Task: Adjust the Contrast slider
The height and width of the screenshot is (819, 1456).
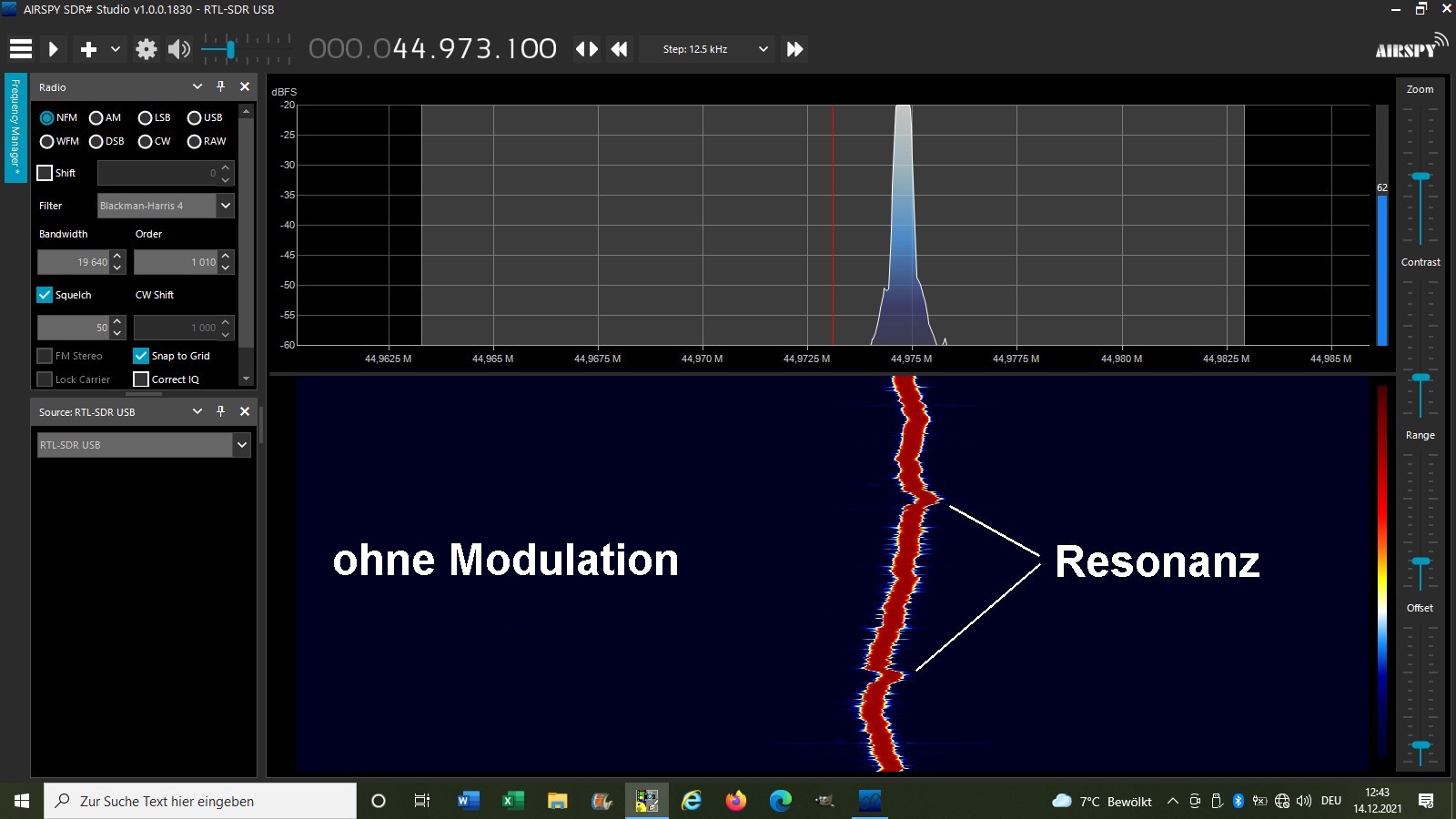Action: [x=1421, y=377]
